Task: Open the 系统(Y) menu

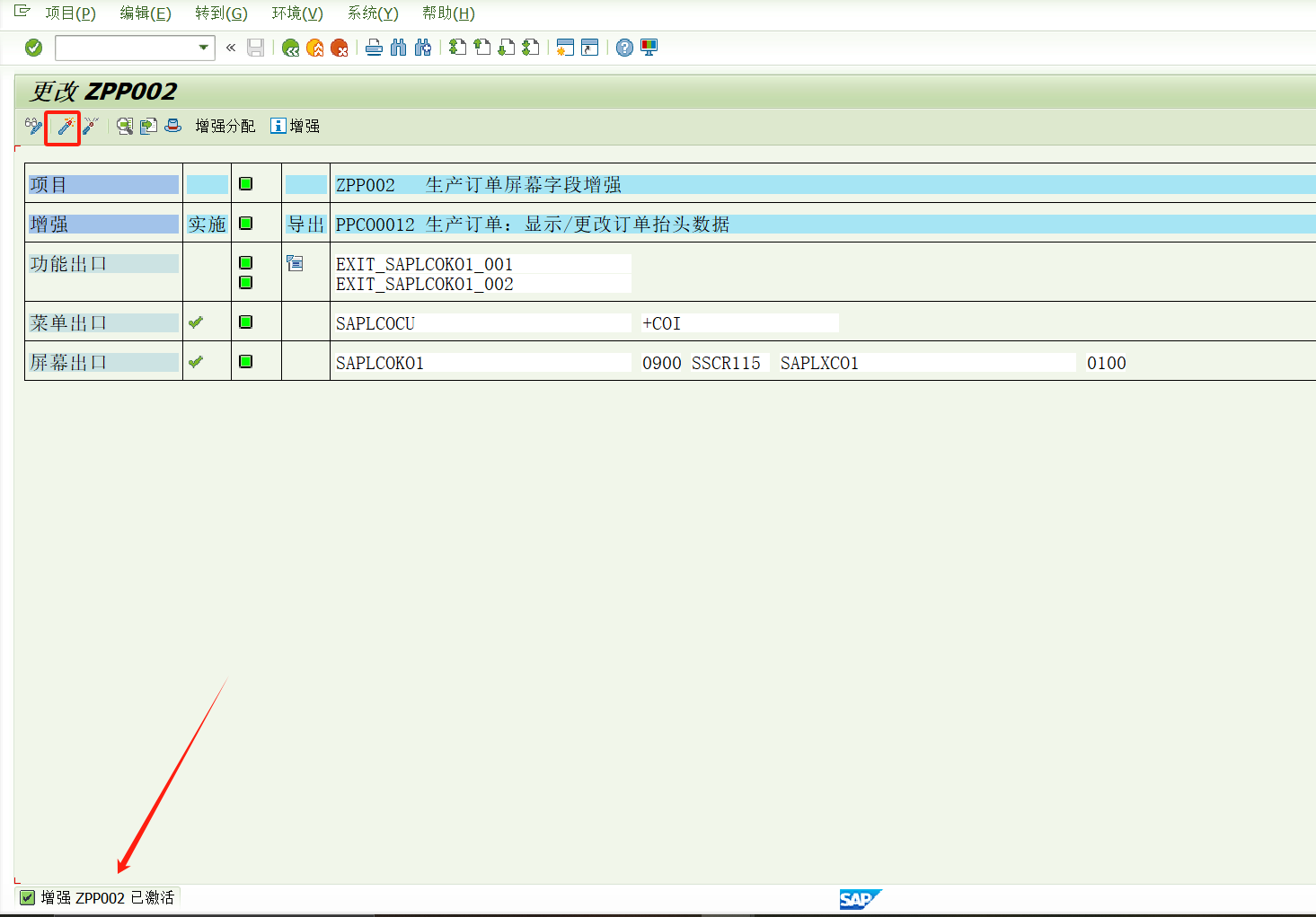Action: coord(373,13)
